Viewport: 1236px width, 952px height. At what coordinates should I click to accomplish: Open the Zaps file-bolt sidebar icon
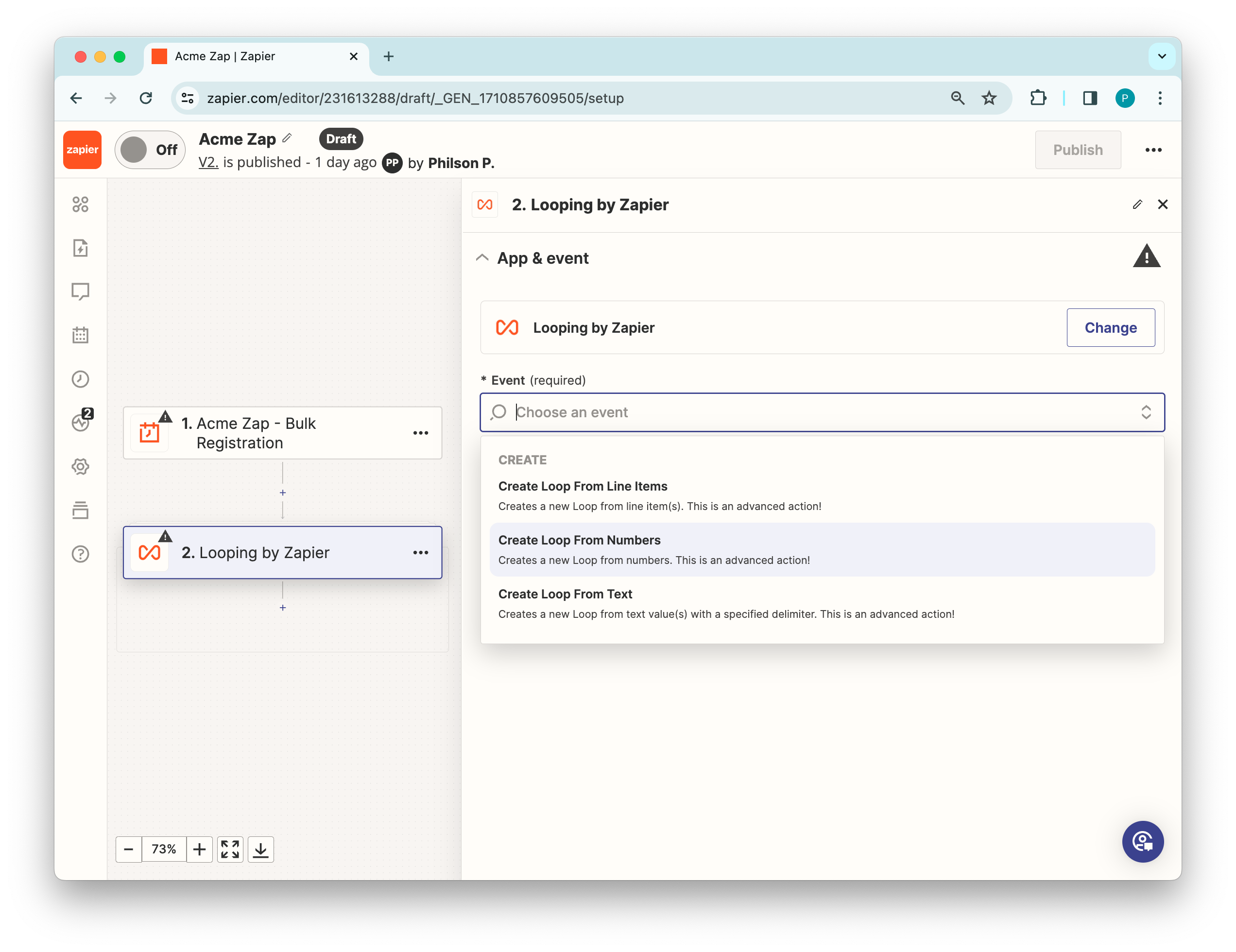[80, 248]
